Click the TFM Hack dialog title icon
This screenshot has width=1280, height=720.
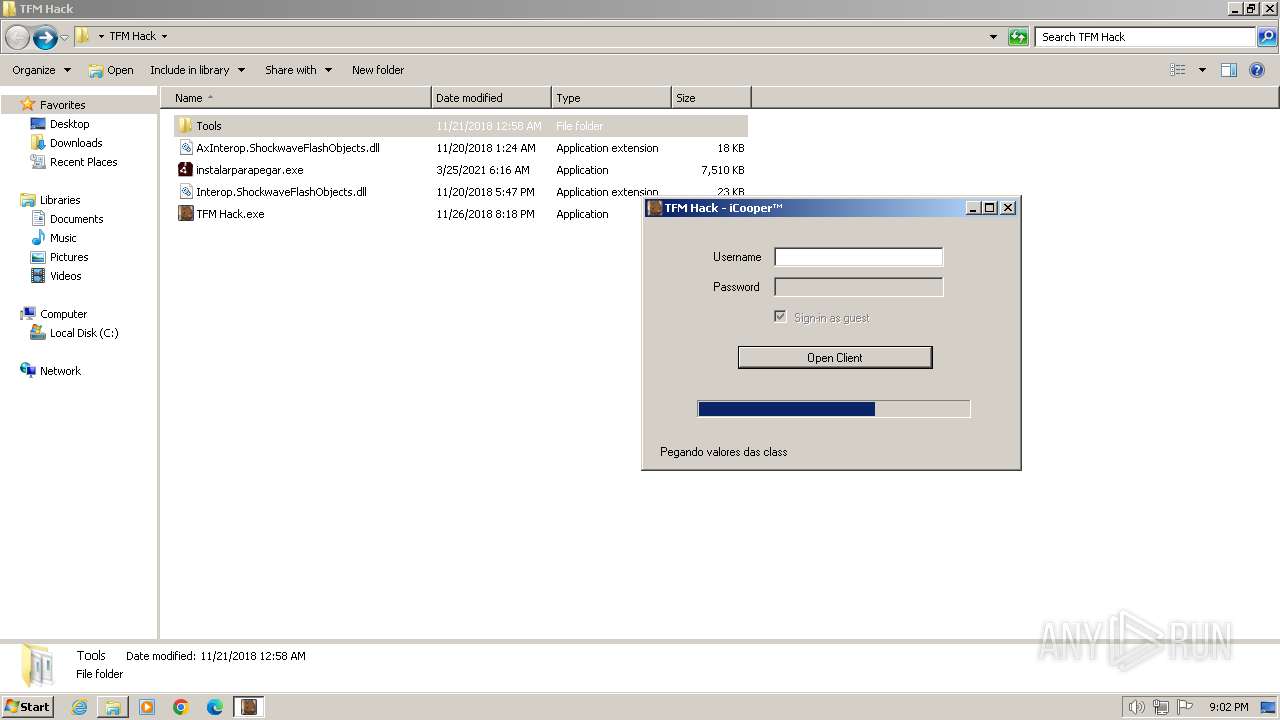(655, 208)
